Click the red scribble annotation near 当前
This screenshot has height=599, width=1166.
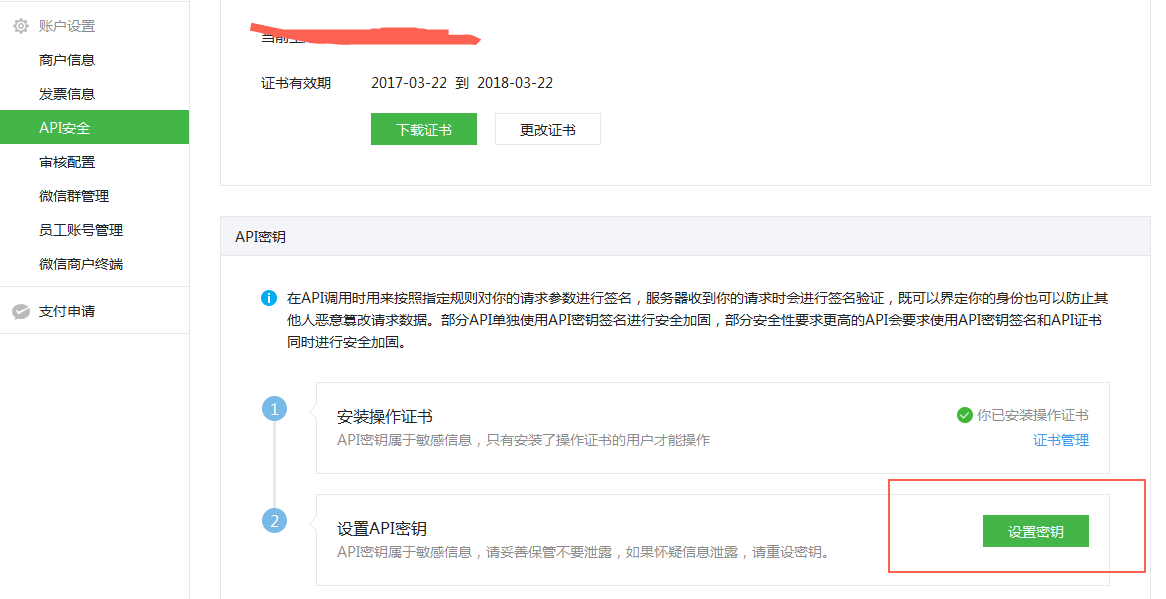[x=365, y=33]
